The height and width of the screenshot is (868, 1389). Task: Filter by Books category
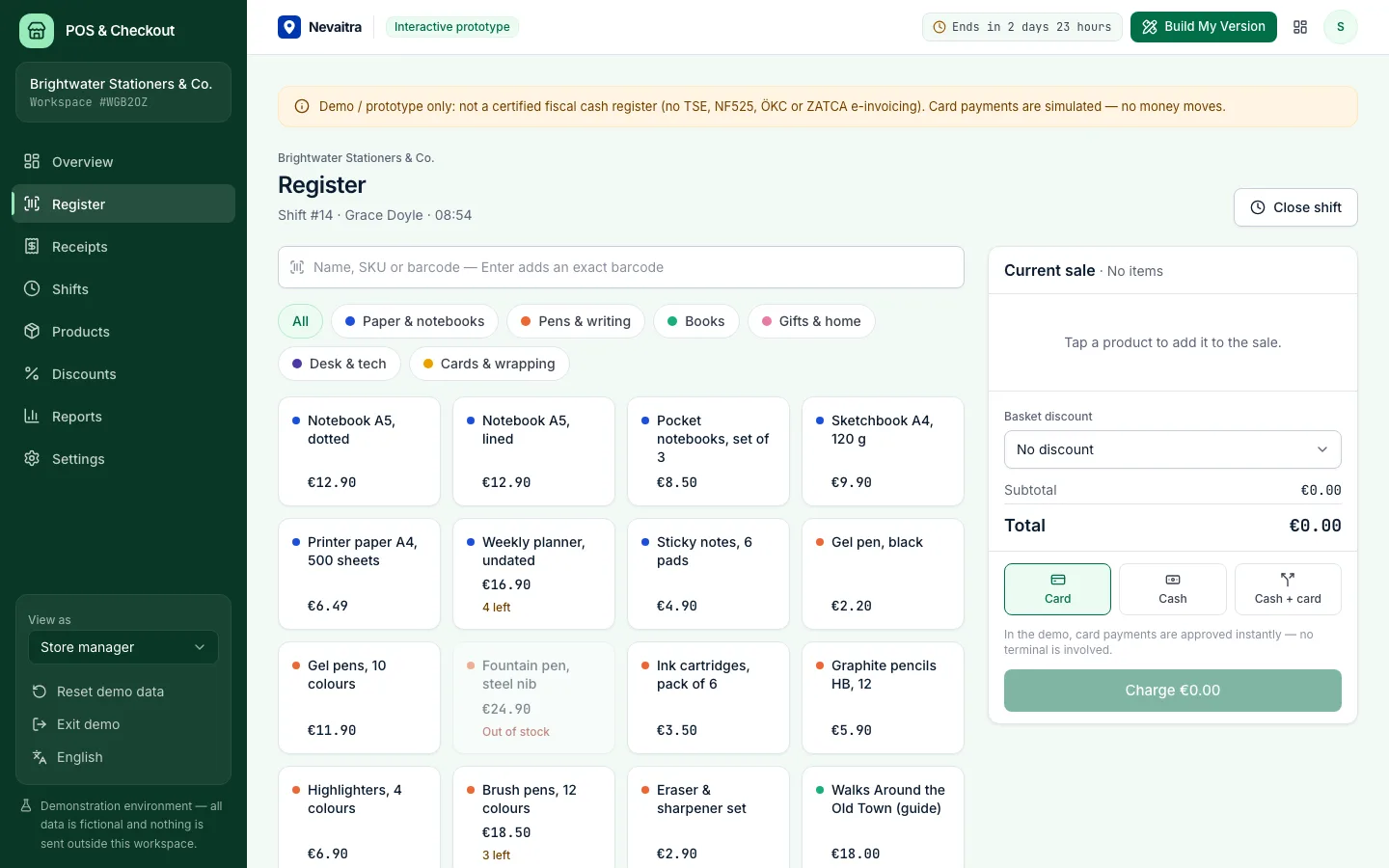click(696, 321)
